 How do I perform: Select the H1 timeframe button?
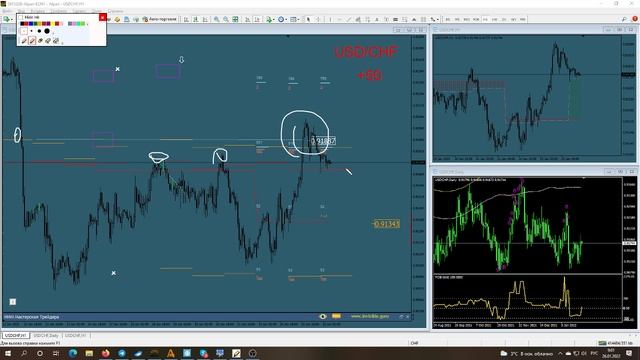[485, 19]
